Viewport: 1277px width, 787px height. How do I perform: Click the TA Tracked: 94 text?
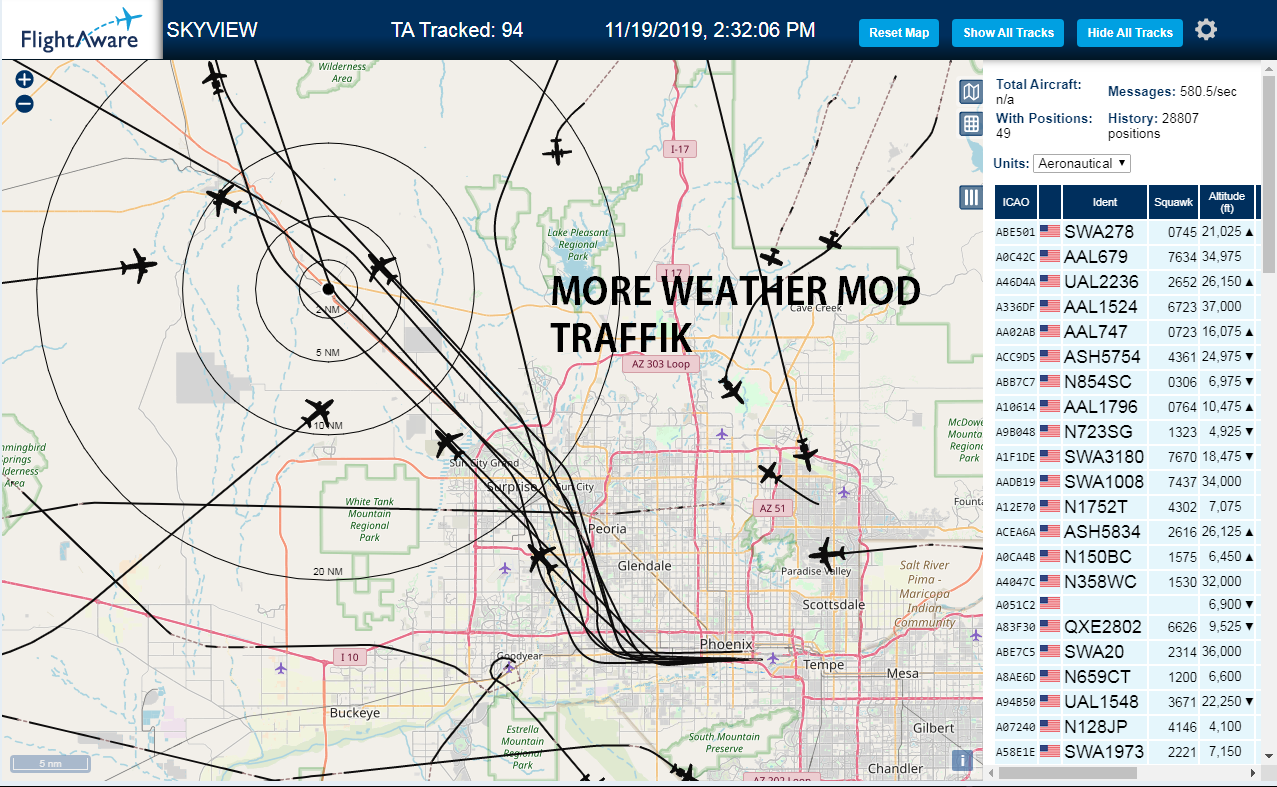point(457,30)
